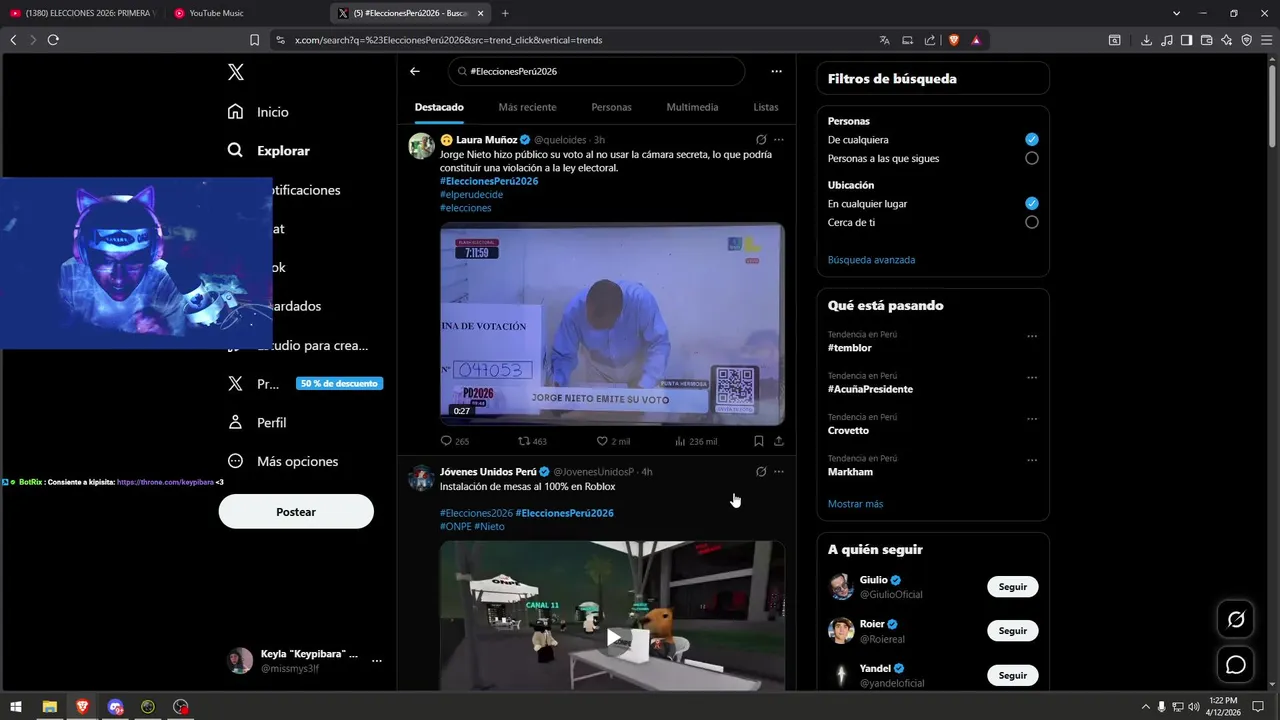
Task: Open Leo AI sparkle icon
Action: point(1227,40)
